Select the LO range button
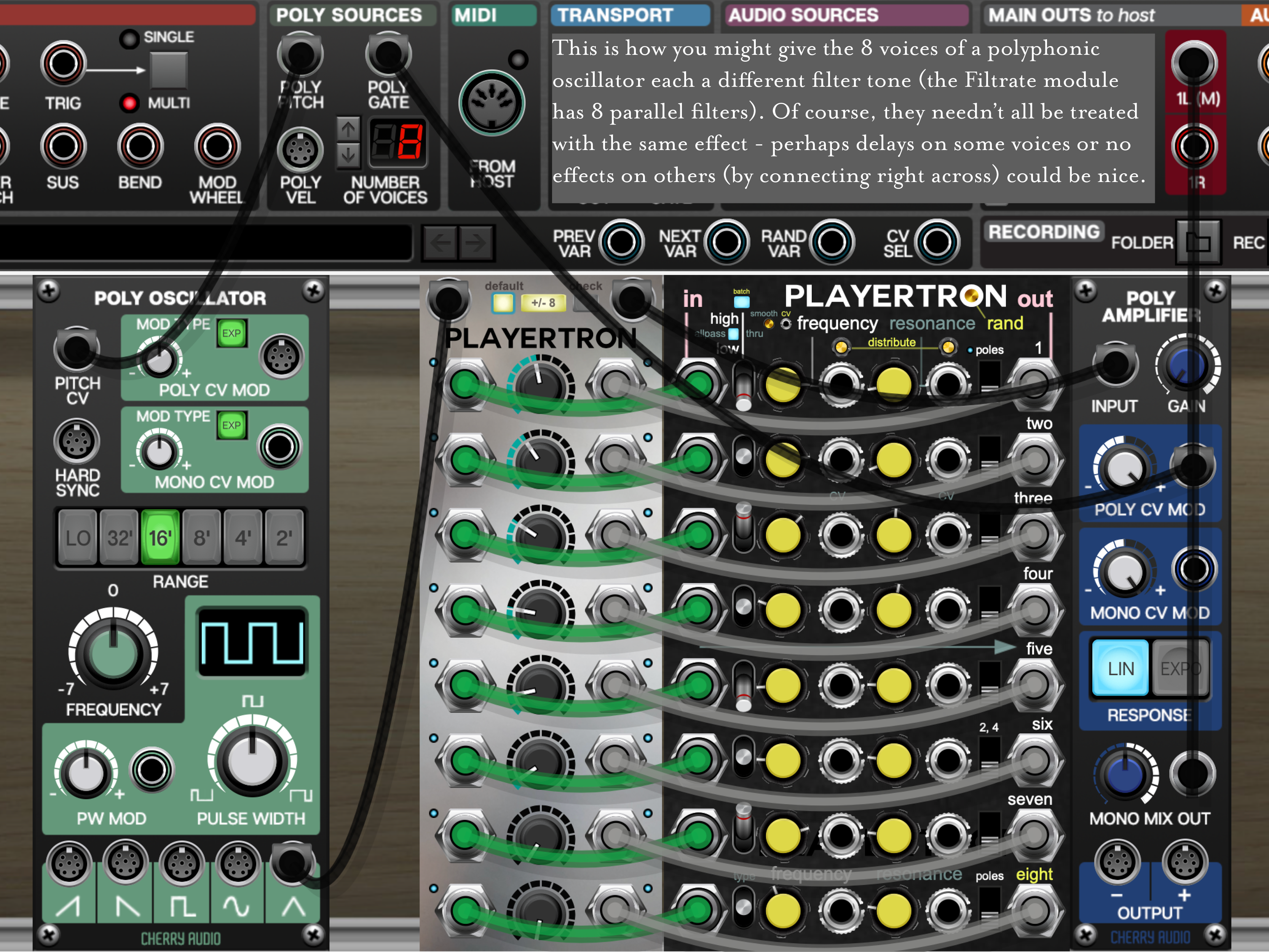The height and width of the screenshot is (952, 1269). coord(77,538)
